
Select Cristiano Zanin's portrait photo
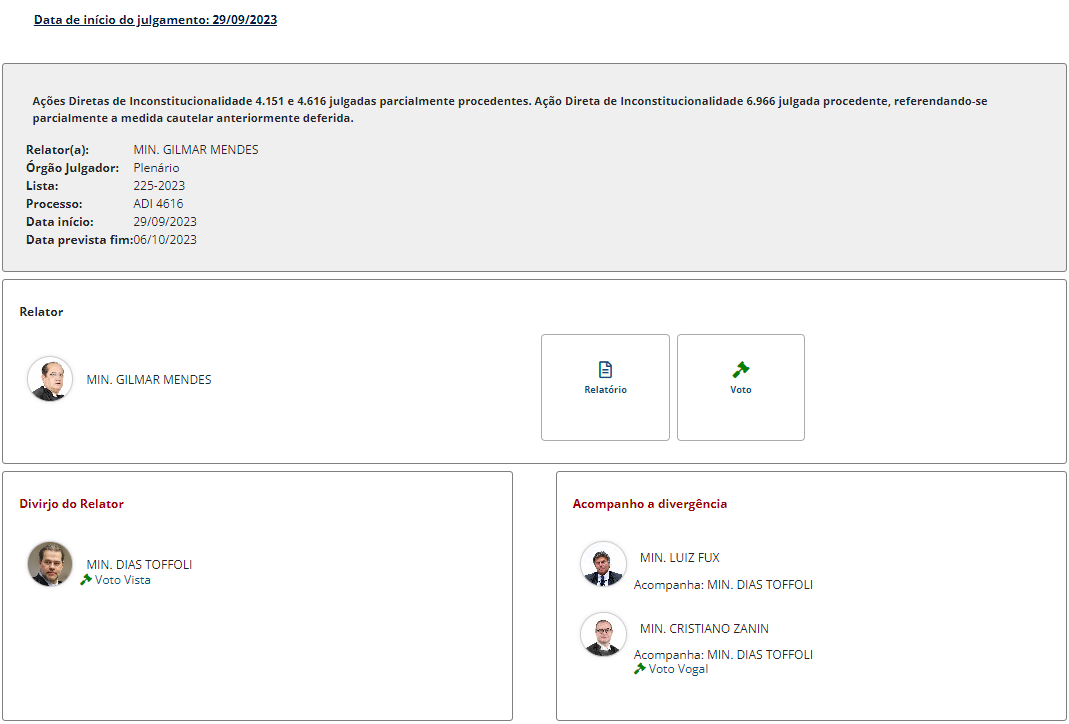point(603,635)
